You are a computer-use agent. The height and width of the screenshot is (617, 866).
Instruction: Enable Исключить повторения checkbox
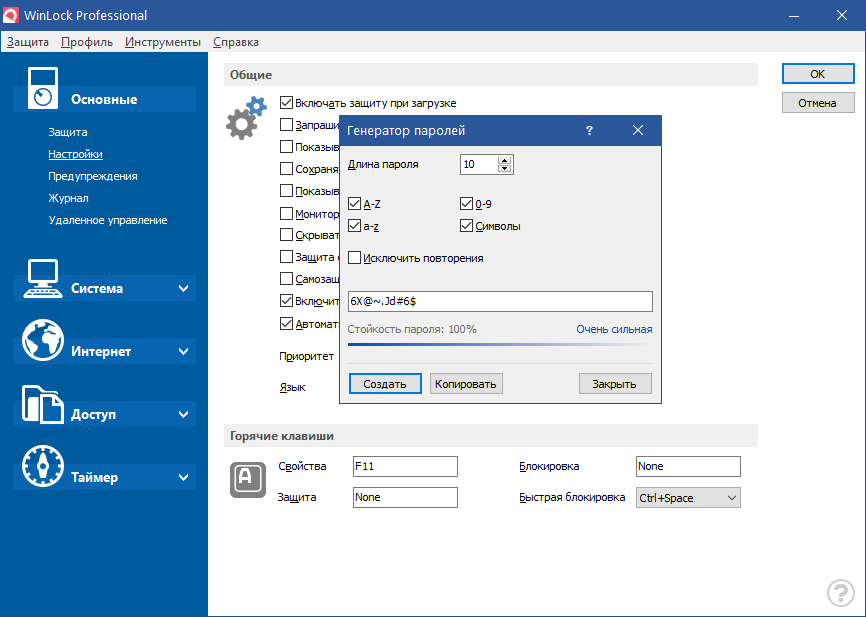[x=355, y=258]
